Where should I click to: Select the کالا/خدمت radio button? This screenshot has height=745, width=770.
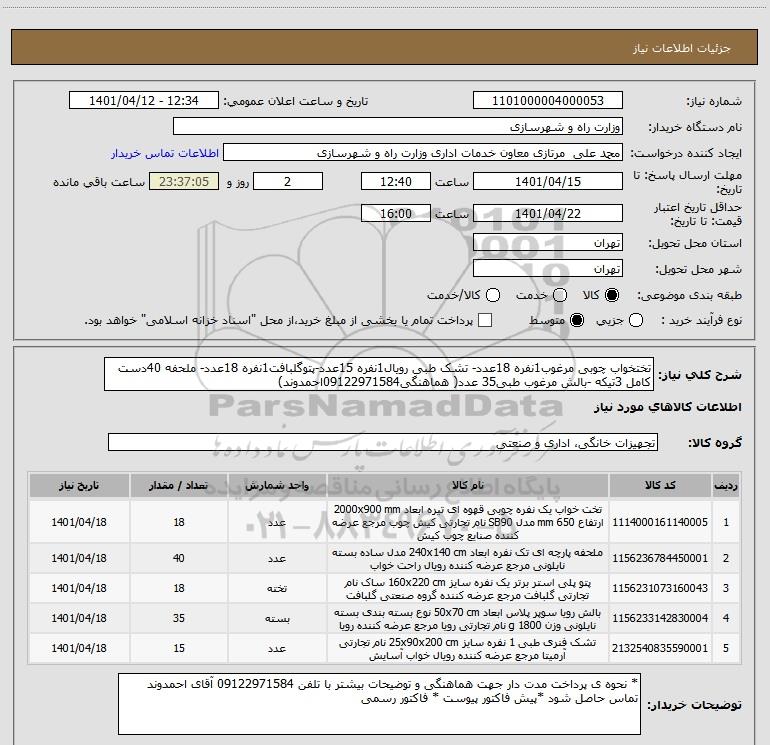493,295
